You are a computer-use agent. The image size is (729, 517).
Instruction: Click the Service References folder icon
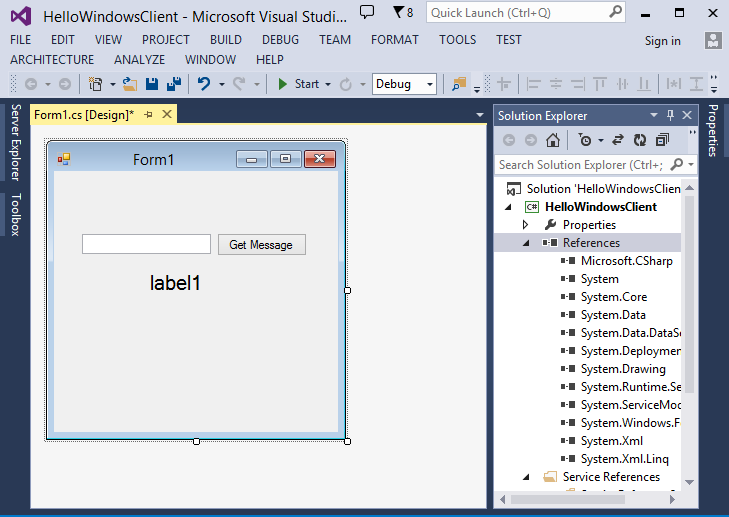click(x=550, y=477)
